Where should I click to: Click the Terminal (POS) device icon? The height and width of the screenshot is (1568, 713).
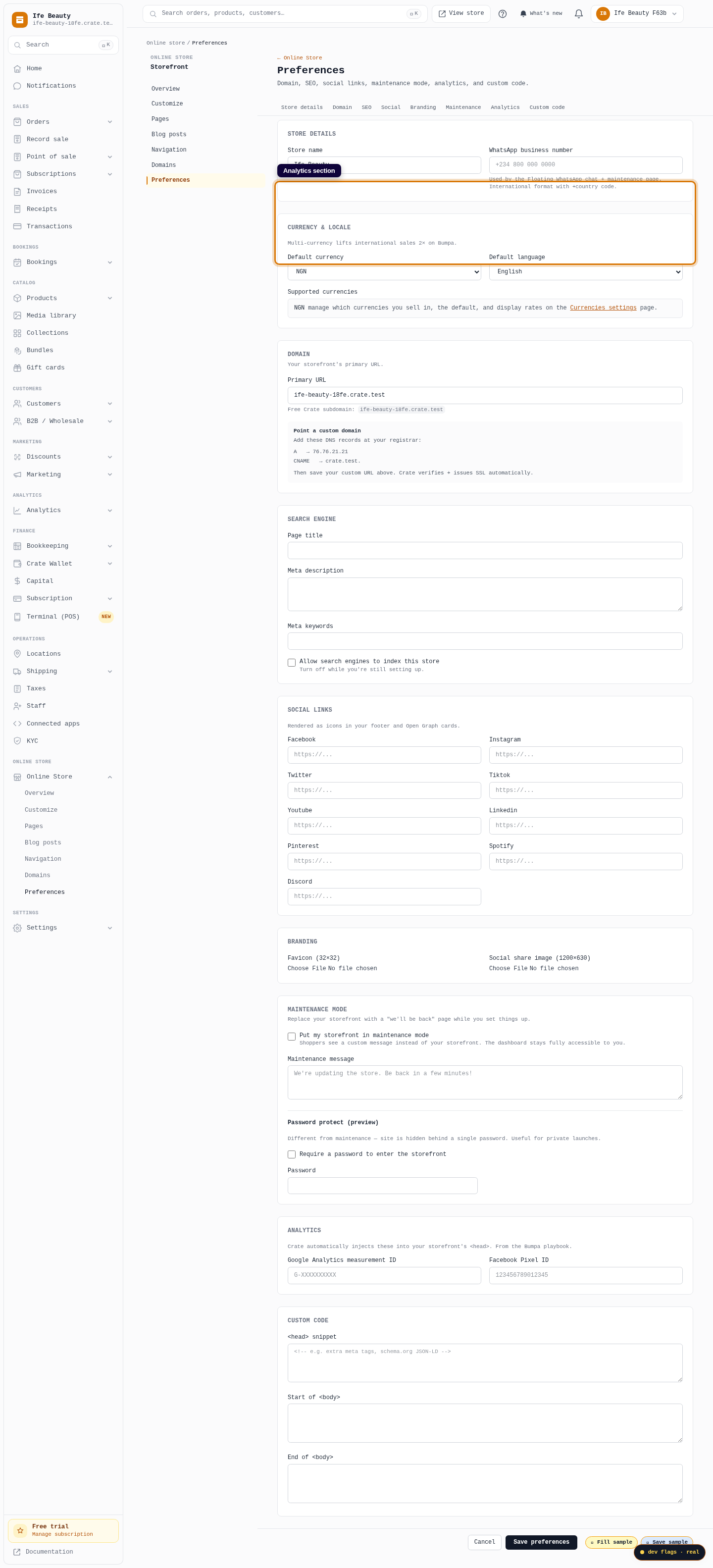click(x=17, y=617)
